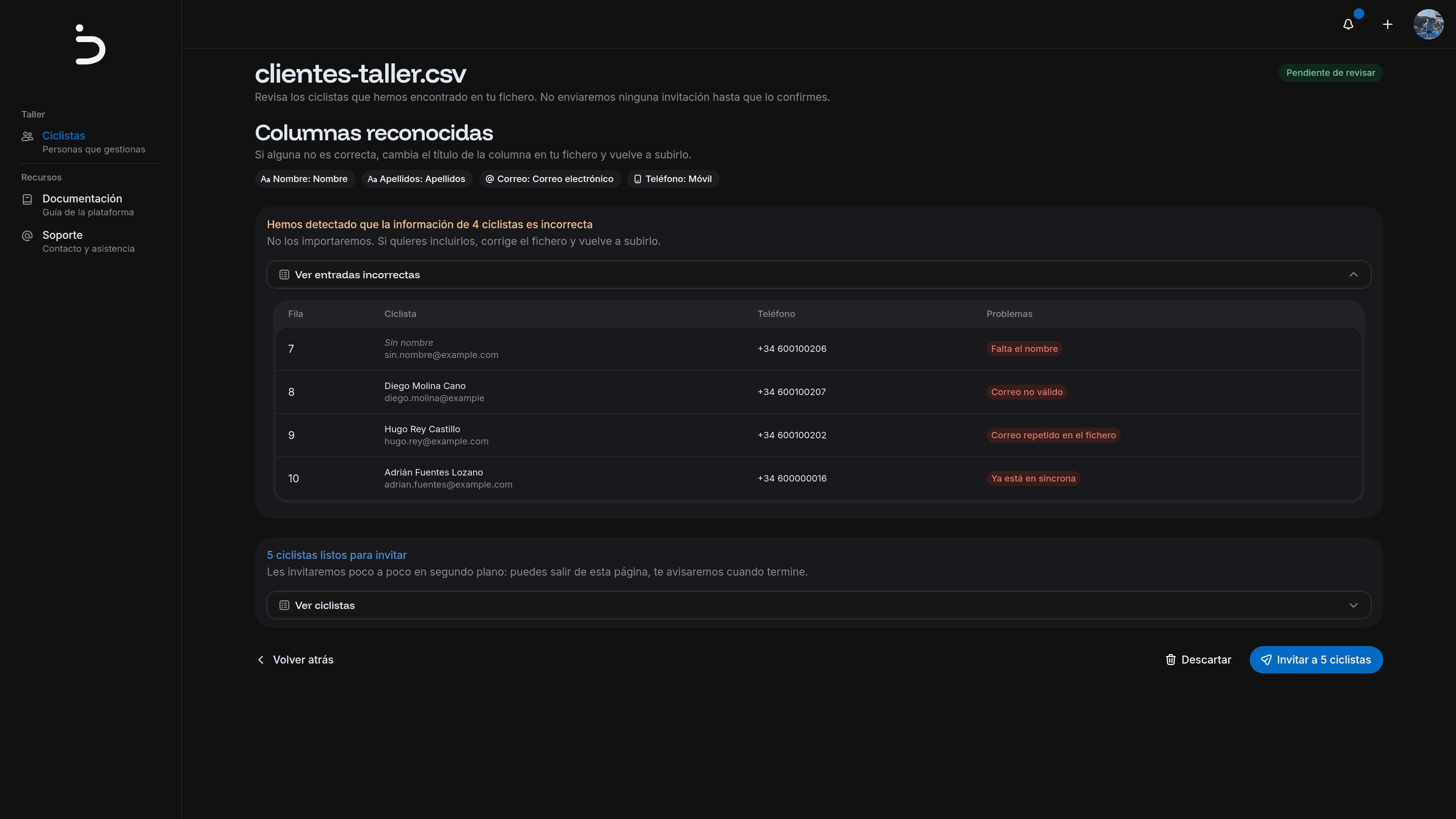Click the list icon beside Ver entradas incorrectas
The width and height of the screenshot is (1456, 819).
284,275
